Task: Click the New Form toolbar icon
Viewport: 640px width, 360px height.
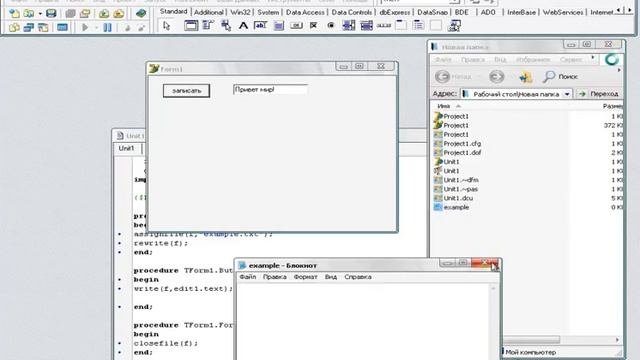Action: [x=62, y=28]
